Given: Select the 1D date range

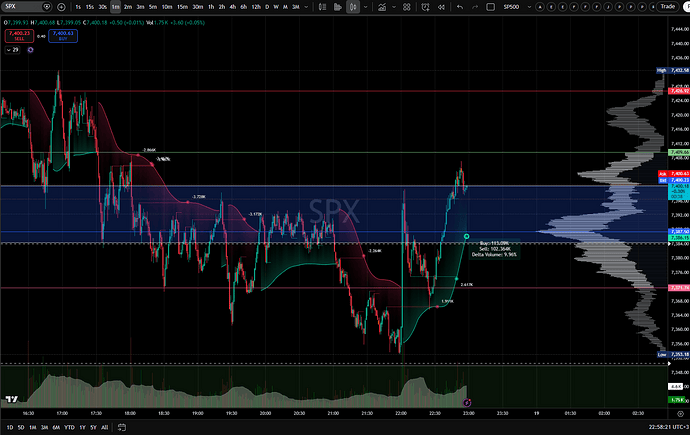Looking at the screenshot, I should (9, 427).
